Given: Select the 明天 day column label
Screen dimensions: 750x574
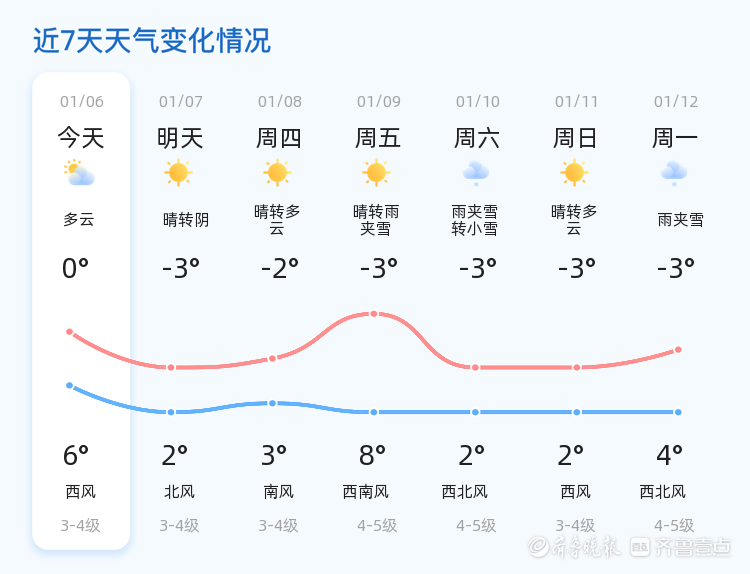Looking at the screenshot, I should tap(180, 138).
